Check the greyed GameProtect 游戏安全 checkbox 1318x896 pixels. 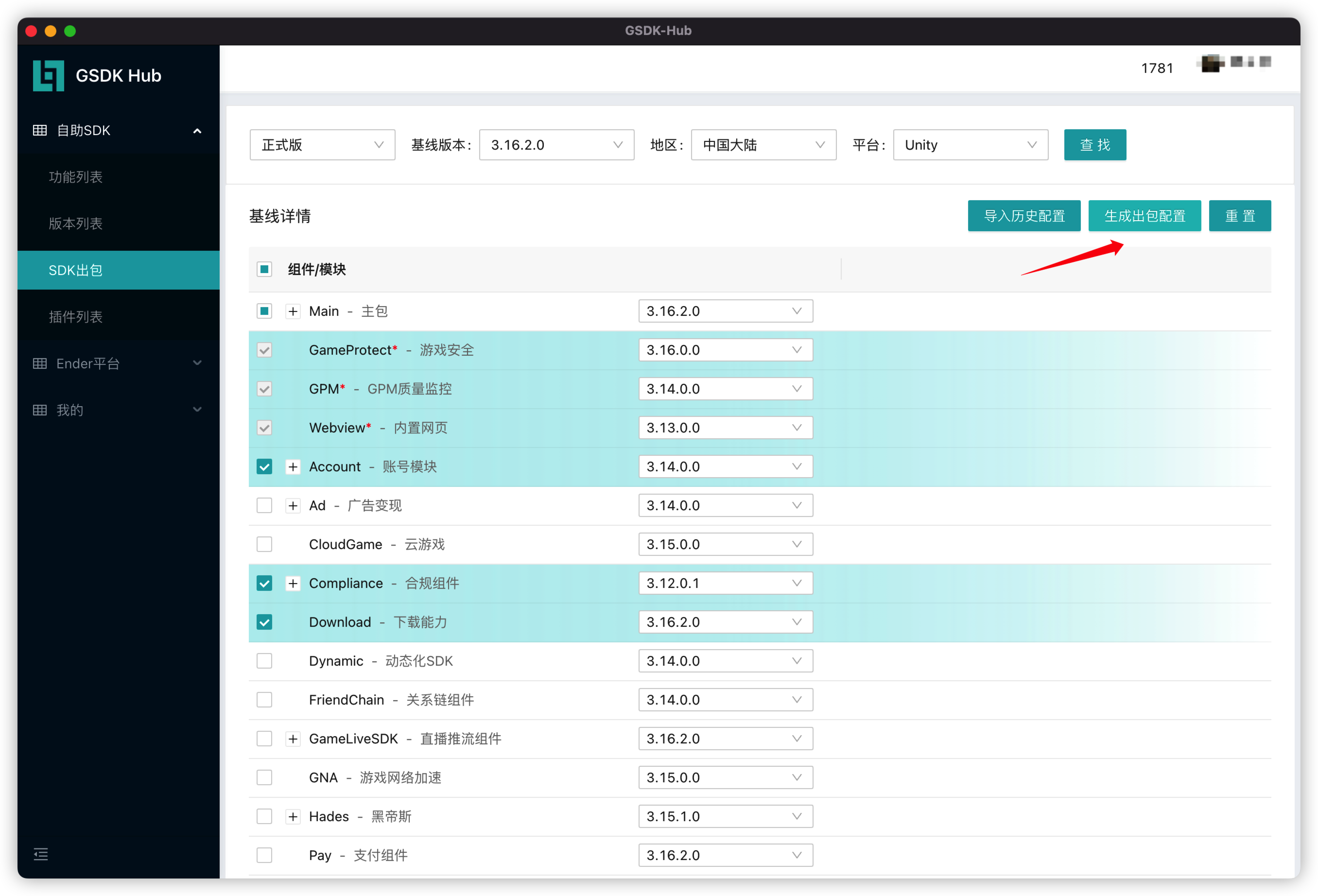click(264, 350)
